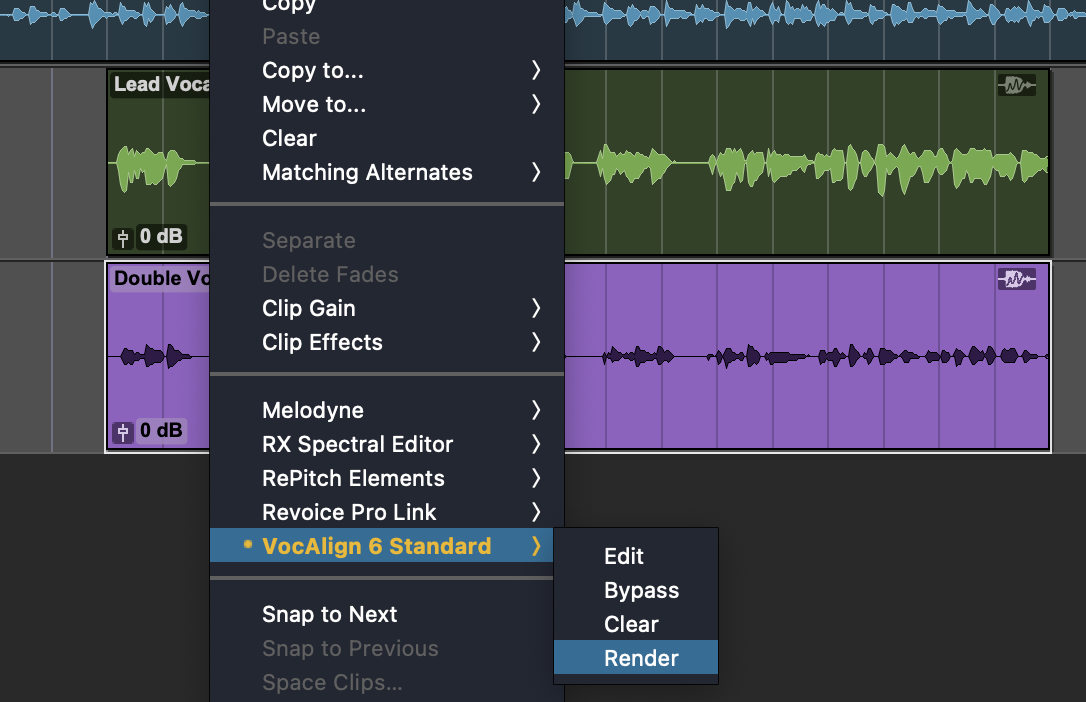
Task: Choose Edit from VocAlign submenu
Action: point(624,556)
